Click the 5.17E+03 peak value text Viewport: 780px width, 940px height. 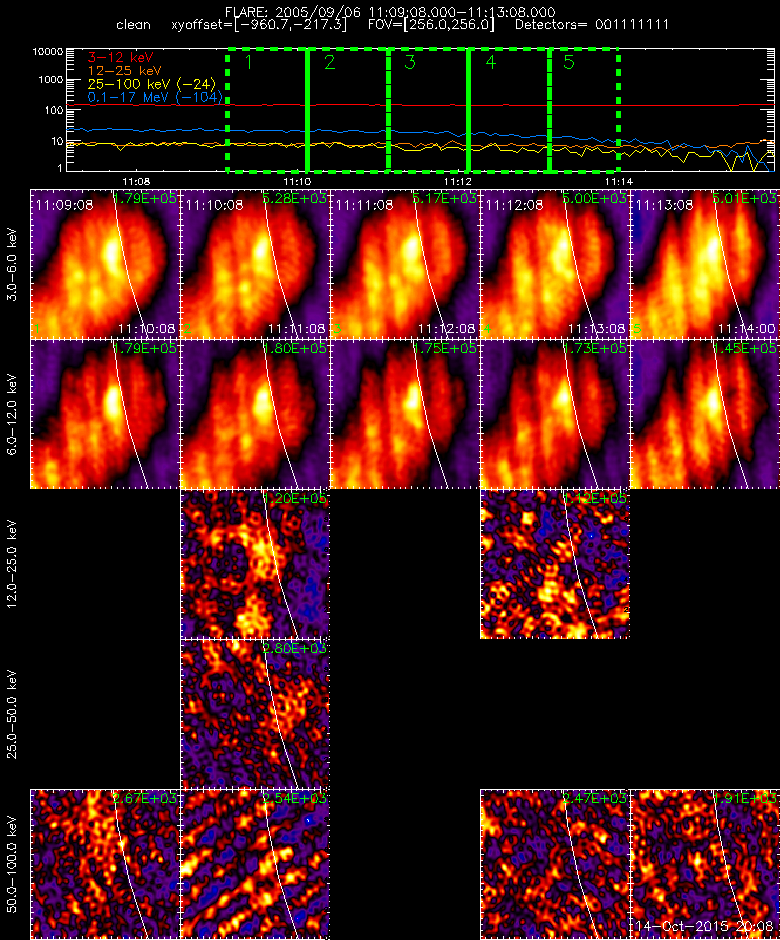444,198
